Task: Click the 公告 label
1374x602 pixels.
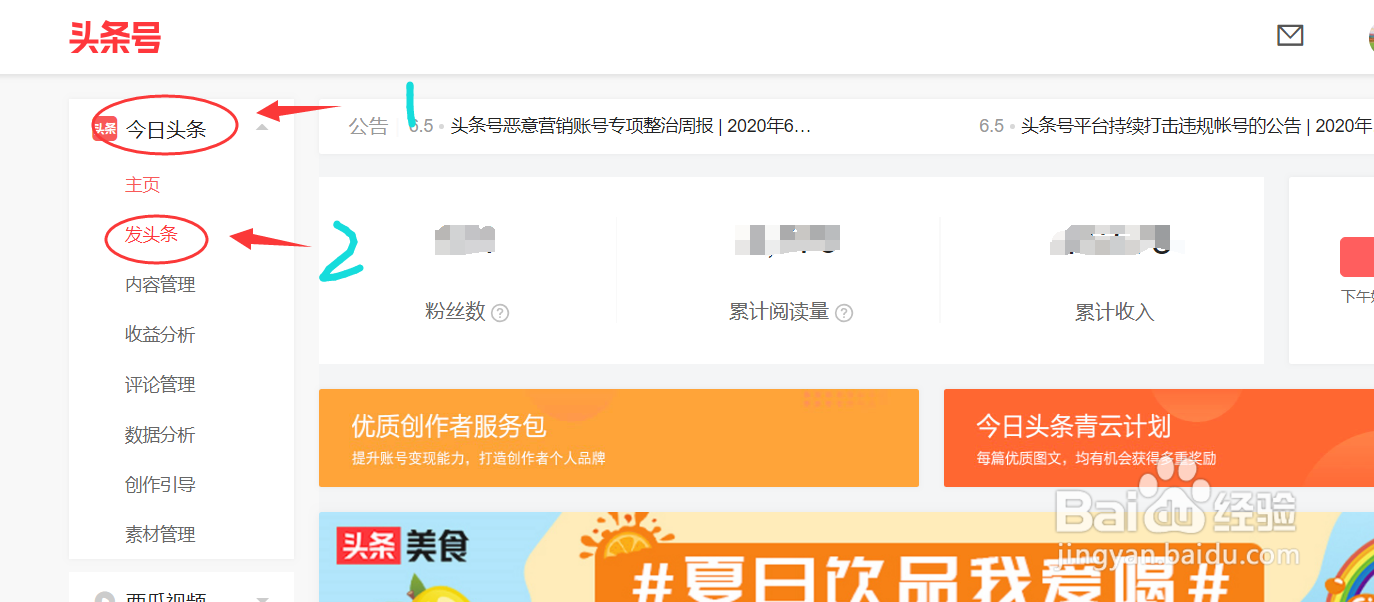Action: (368, 127)
